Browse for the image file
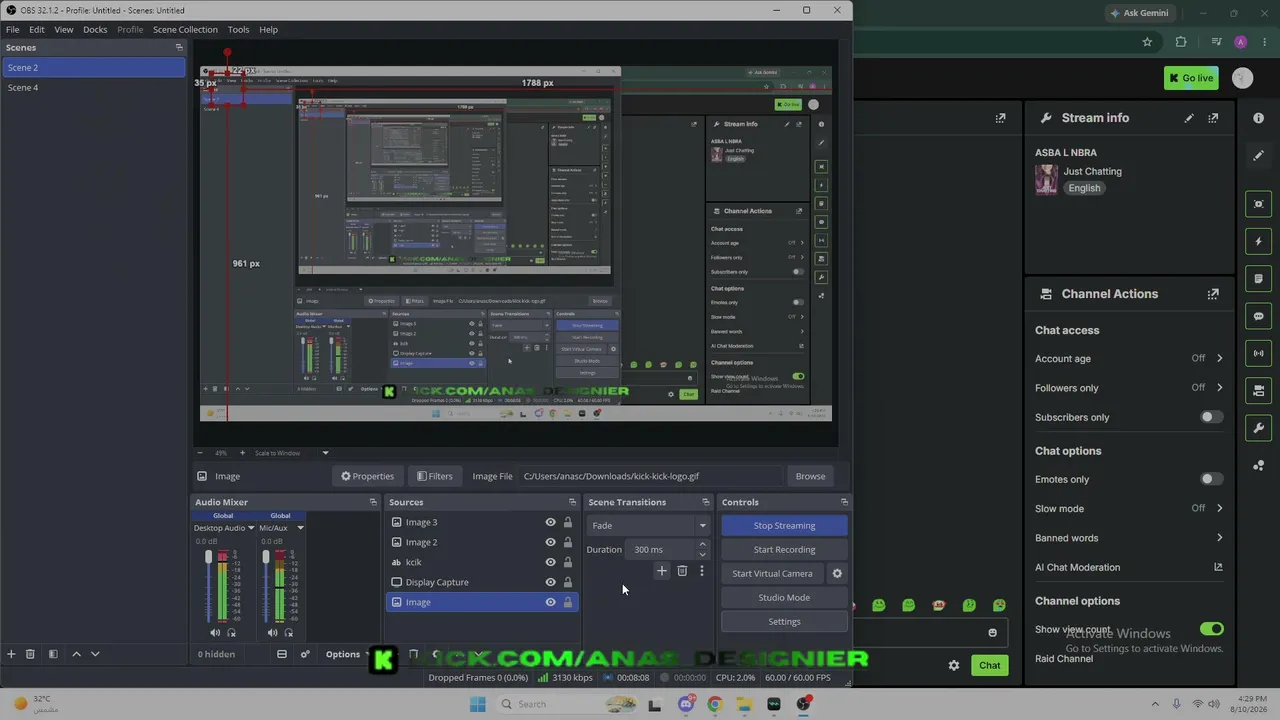This screenshot has width=1280, height=720. coord(810,476)
